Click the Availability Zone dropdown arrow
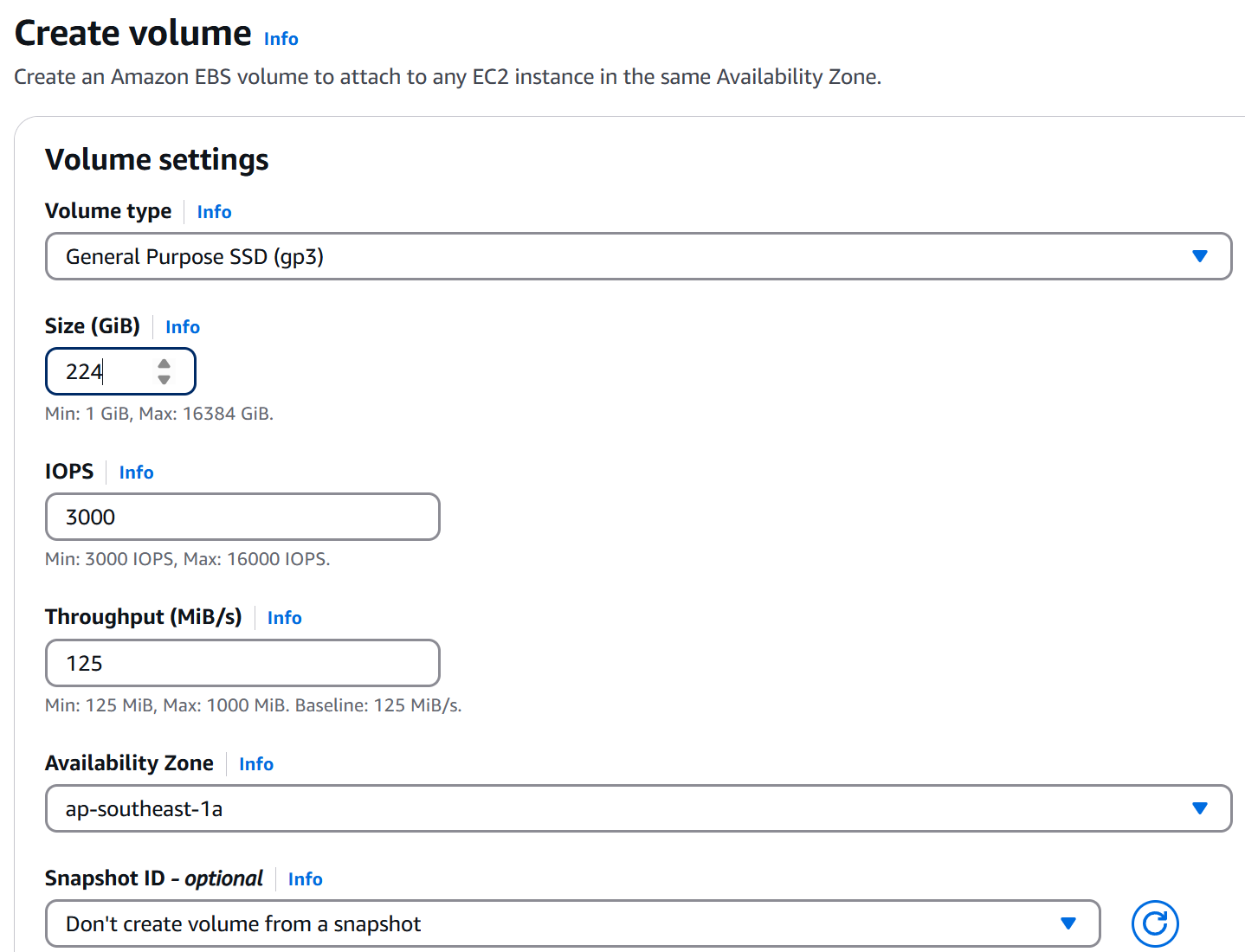 tap(1200, 808)
